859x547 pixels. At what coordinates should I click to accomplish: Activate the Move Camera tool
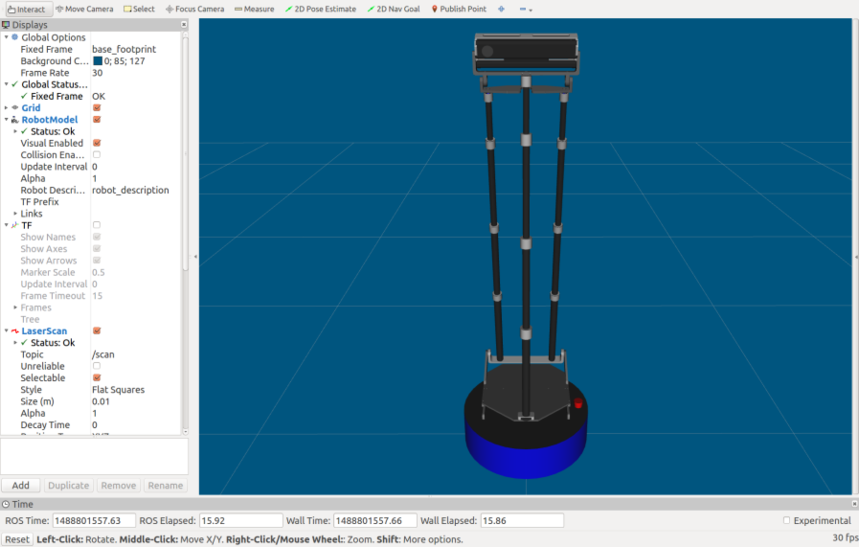click(85, 9)
